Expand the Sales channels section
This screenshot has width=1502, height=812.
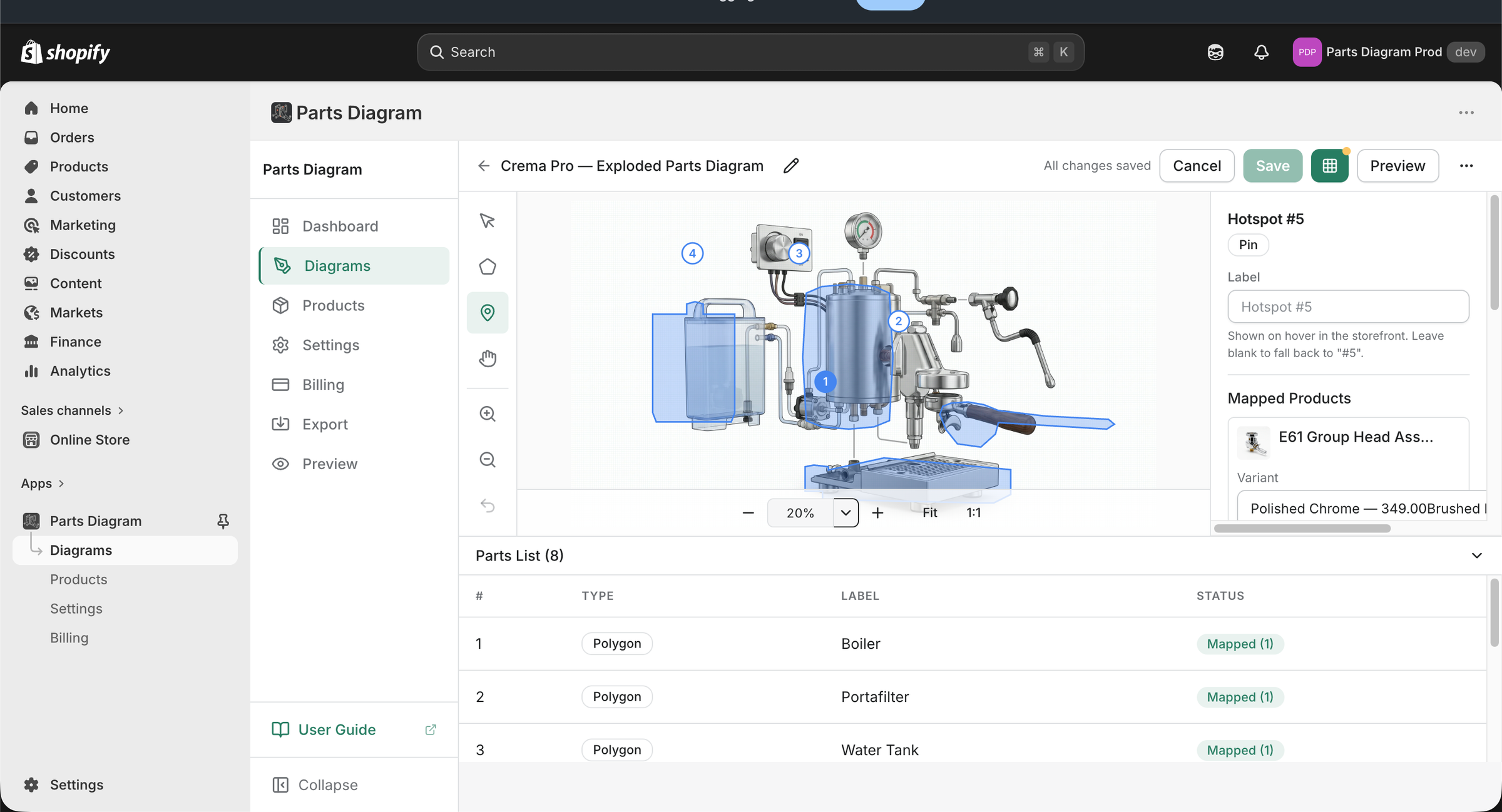click(72, 410)
